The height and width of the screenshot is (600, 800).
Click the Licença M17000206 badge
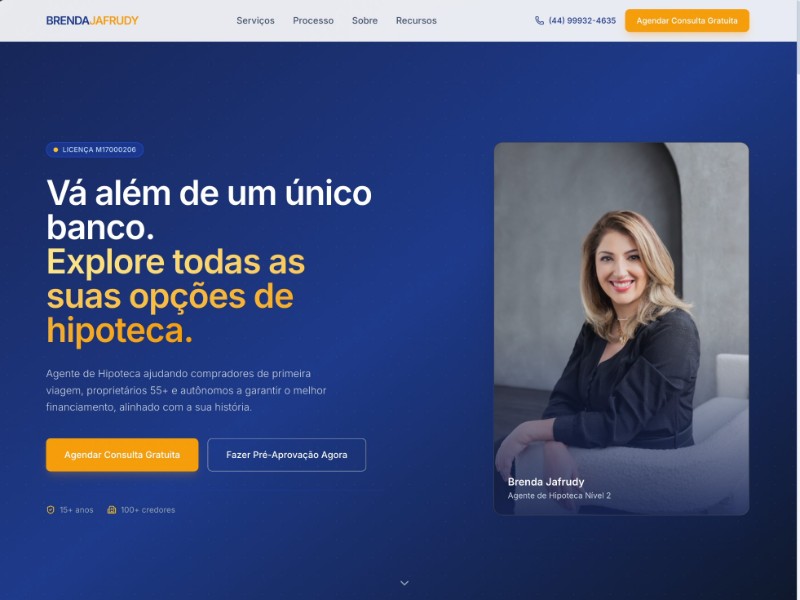coord(94,150)
